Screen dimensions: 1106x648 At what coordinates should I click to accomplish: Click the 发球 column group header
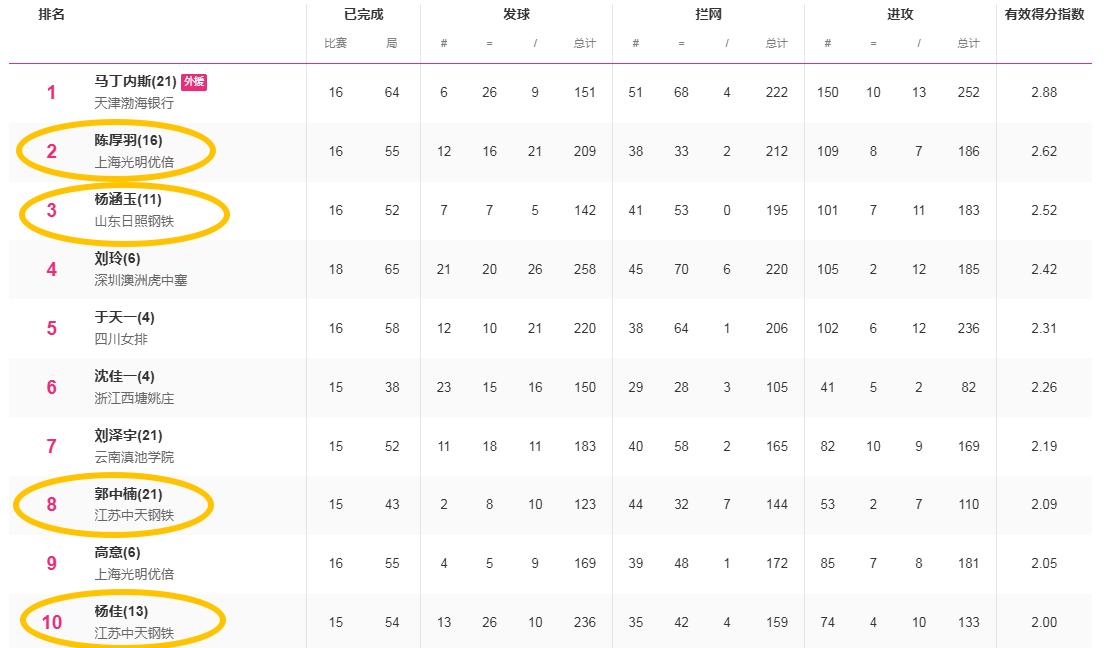click(516, 15)
